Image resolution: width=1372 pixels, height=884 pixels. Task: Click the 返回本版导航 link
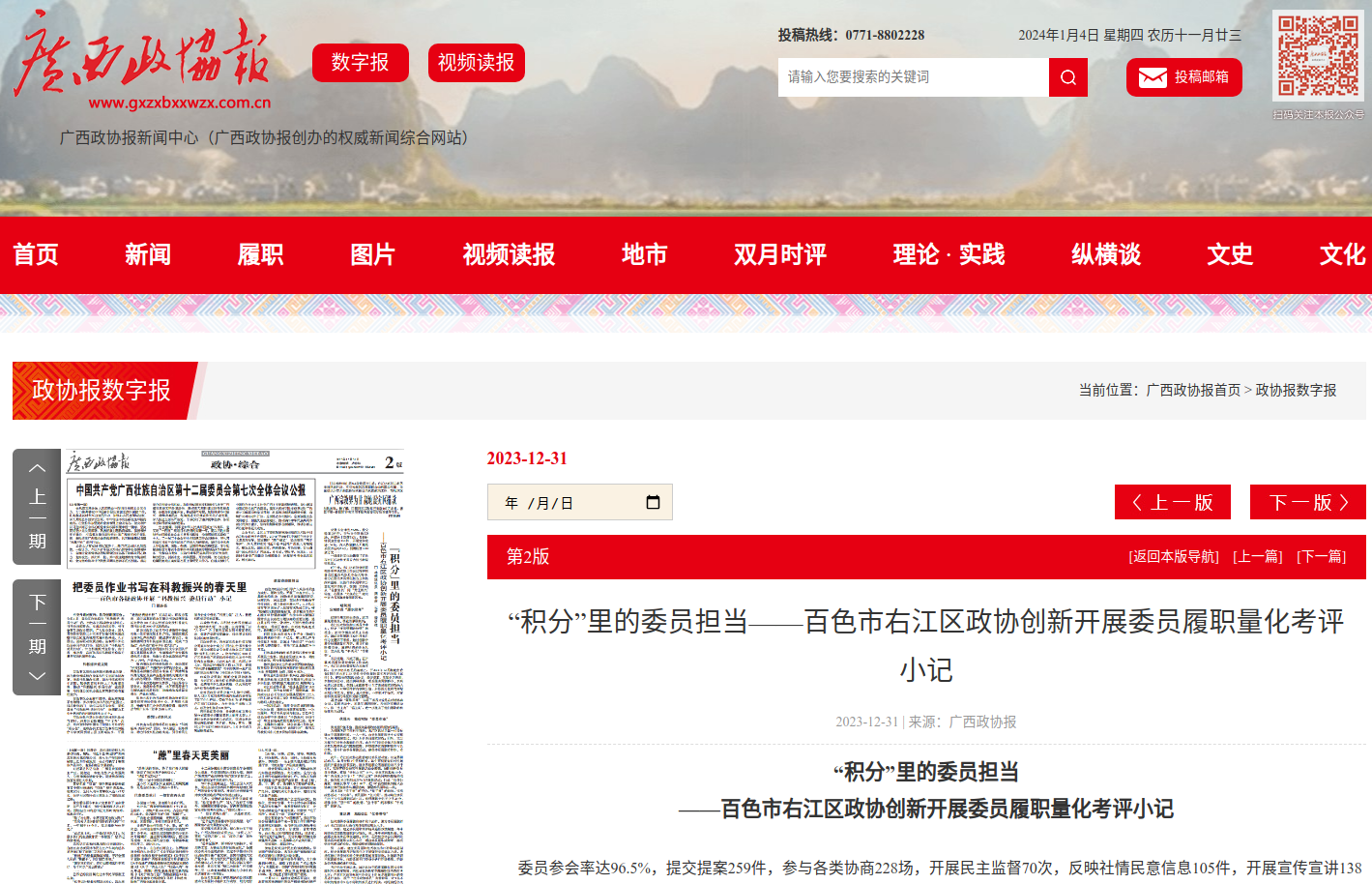pos(1173,557)
